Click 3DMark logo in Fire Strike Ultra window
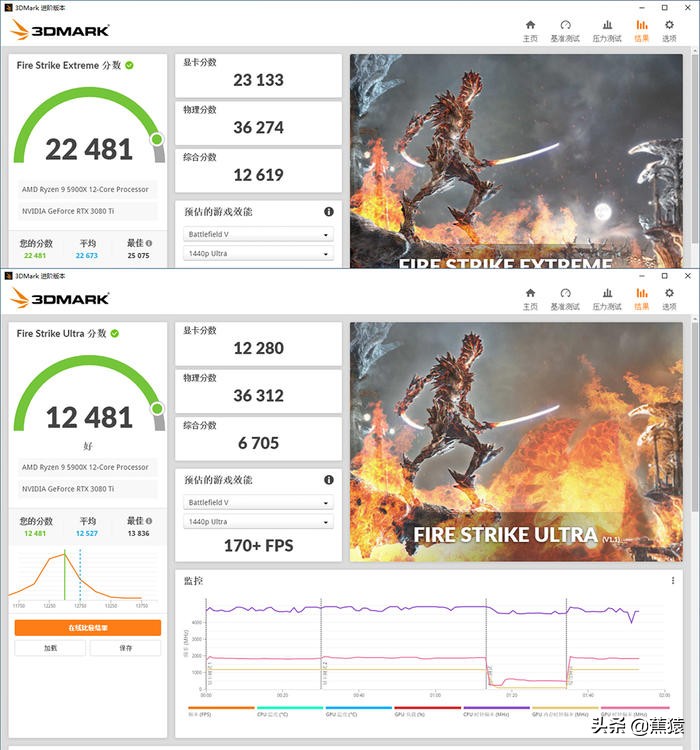The image size is (700, 750). pyautogui.click(x=60, y=298)
